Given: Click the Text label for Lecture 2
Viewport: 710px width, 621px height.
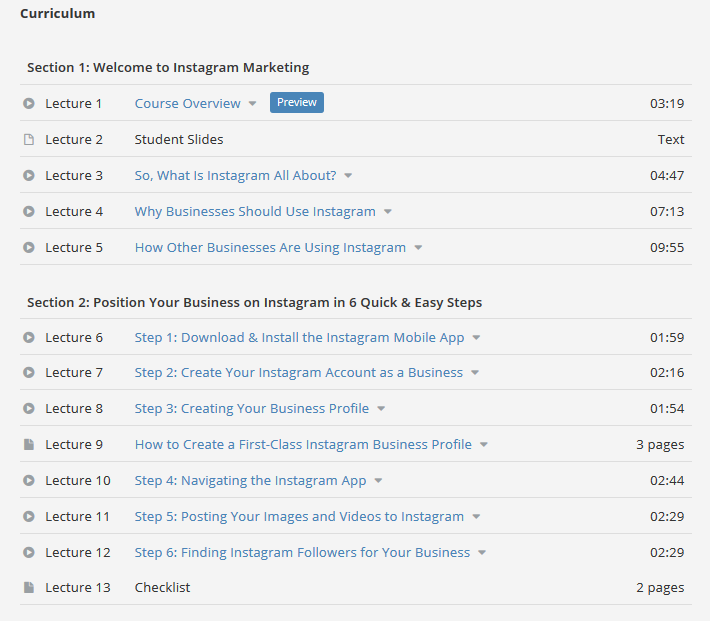Looking at the screenshot, I should (671, 140).
